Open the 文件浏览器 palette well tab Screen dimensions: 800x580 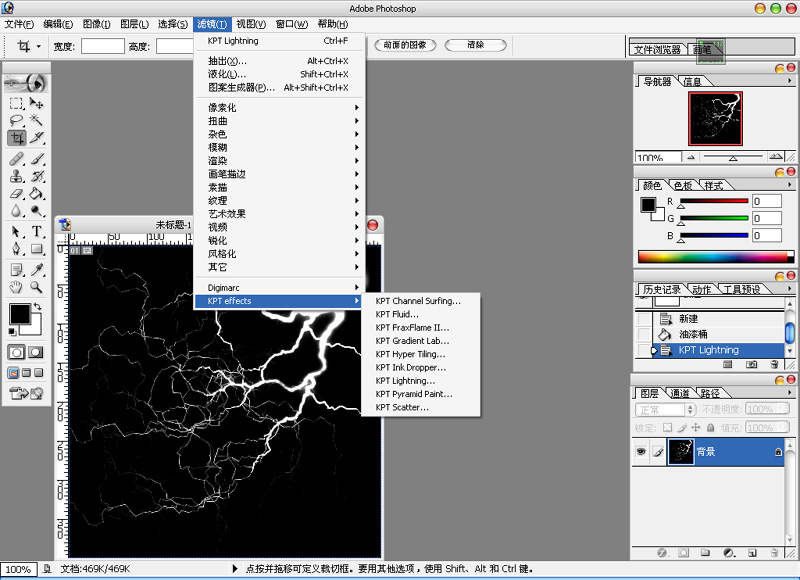657,49
